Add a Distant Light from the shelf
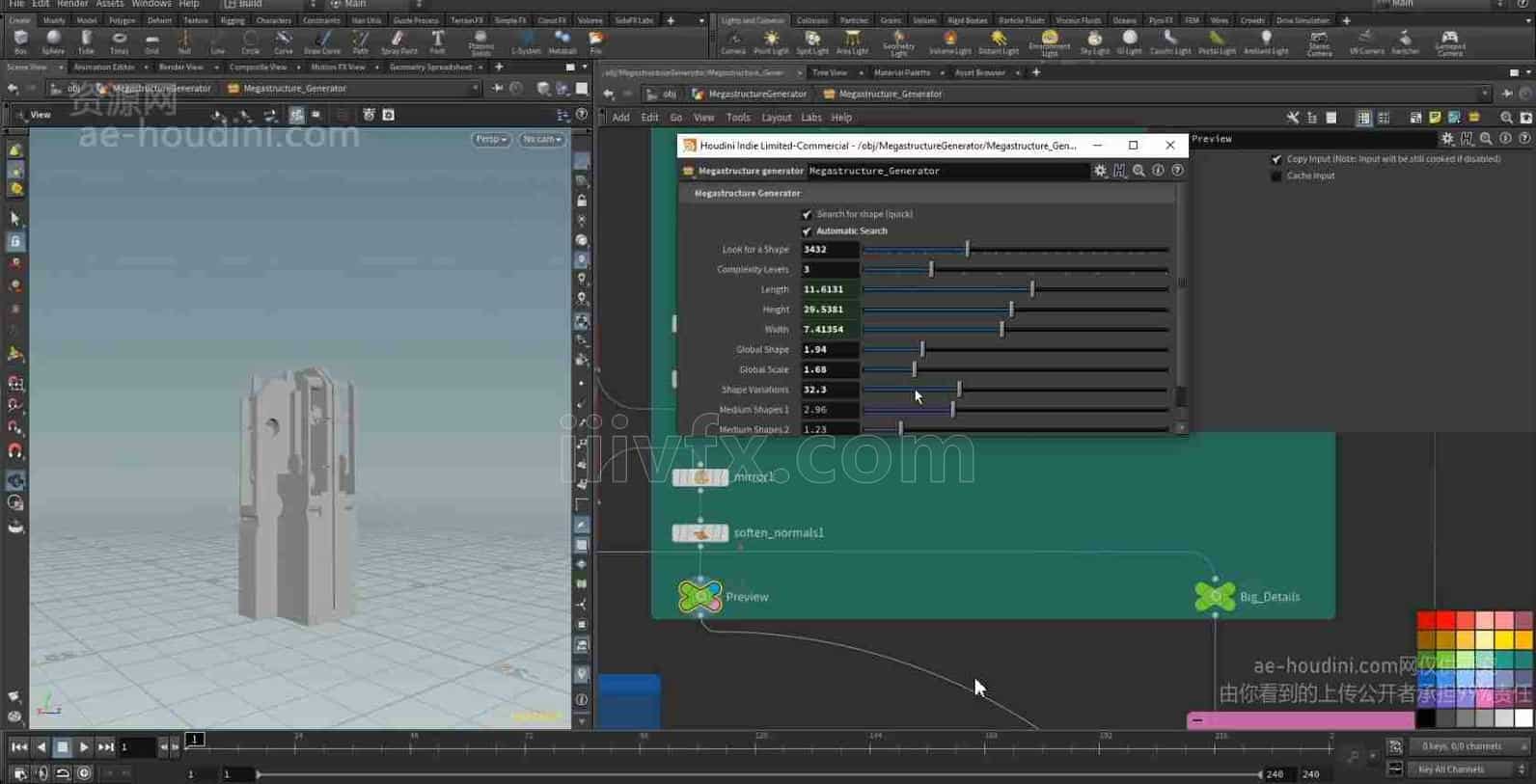The height and width of the screenshot is (784, 1536). pyautogui.click(x=998, y=41)
